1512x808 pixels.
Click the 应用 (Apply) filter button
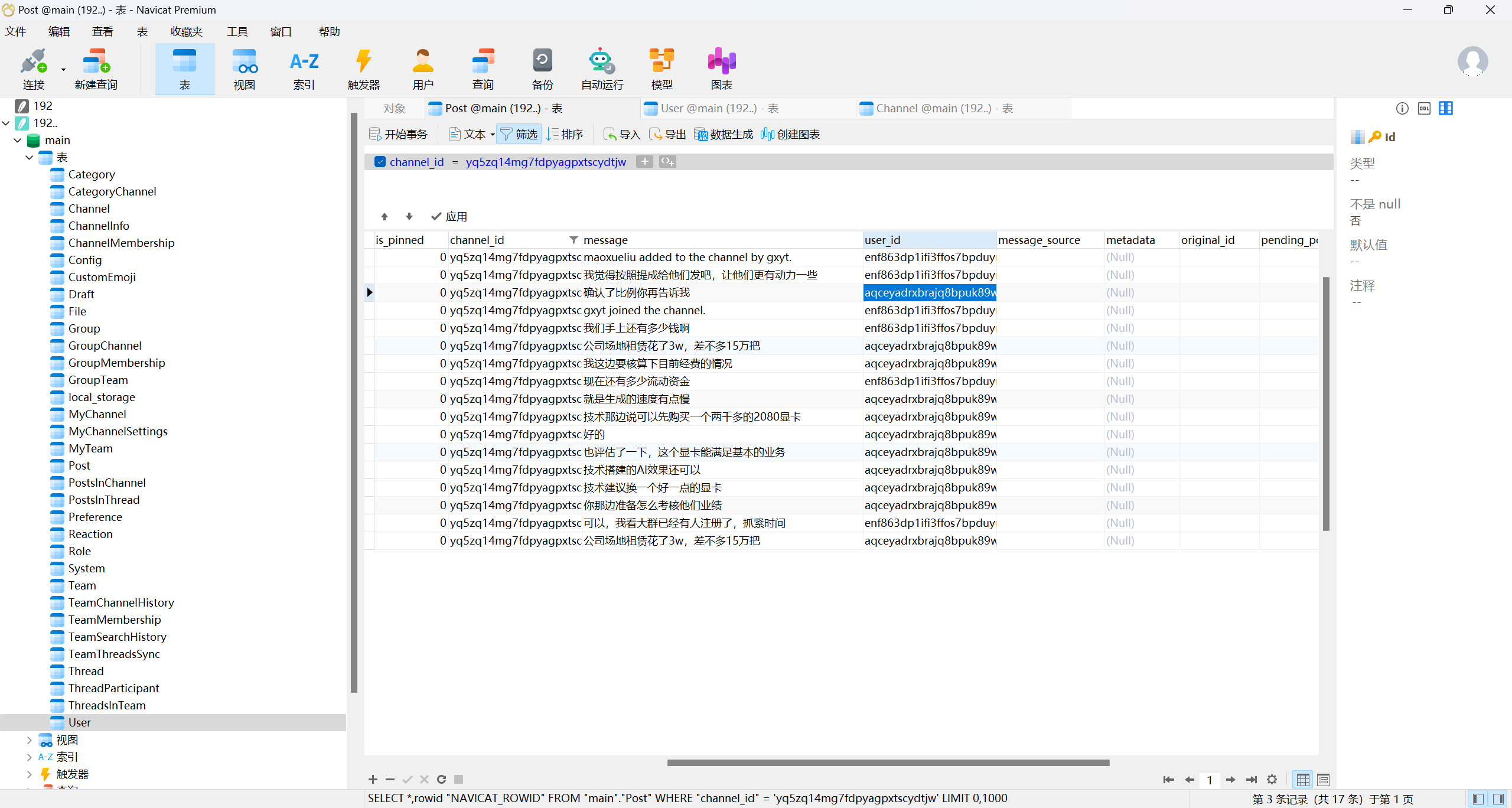coord(449,217)
